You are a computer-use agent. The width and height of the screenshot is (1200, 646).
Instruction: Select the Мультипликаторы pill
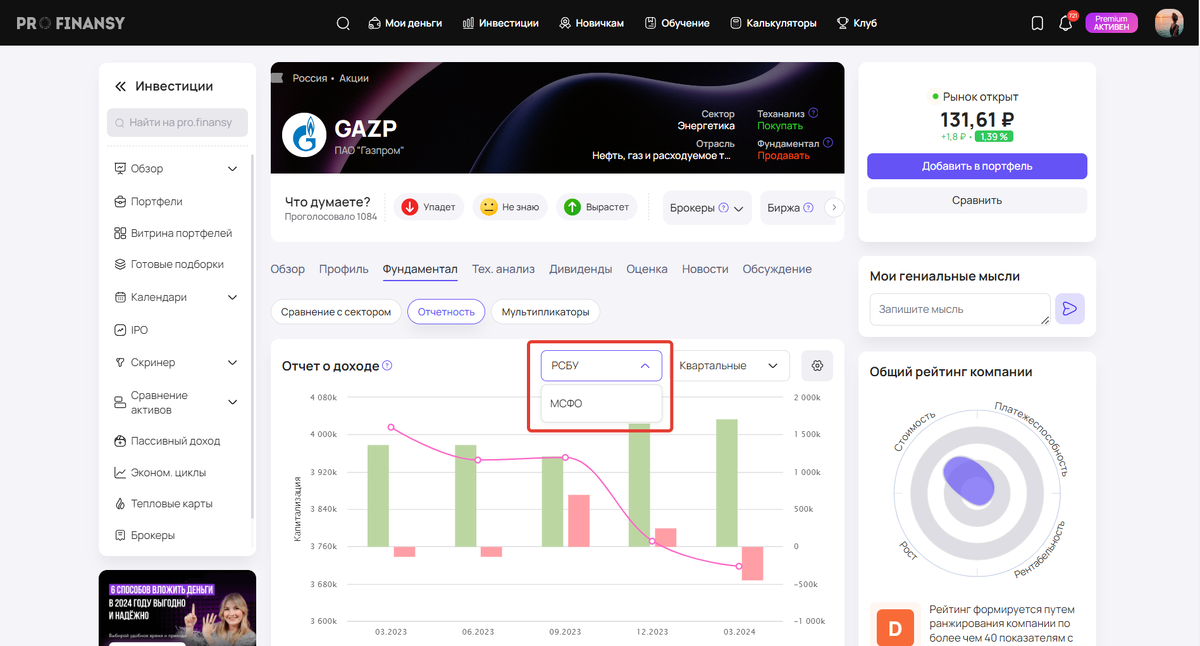pos(546,312)
